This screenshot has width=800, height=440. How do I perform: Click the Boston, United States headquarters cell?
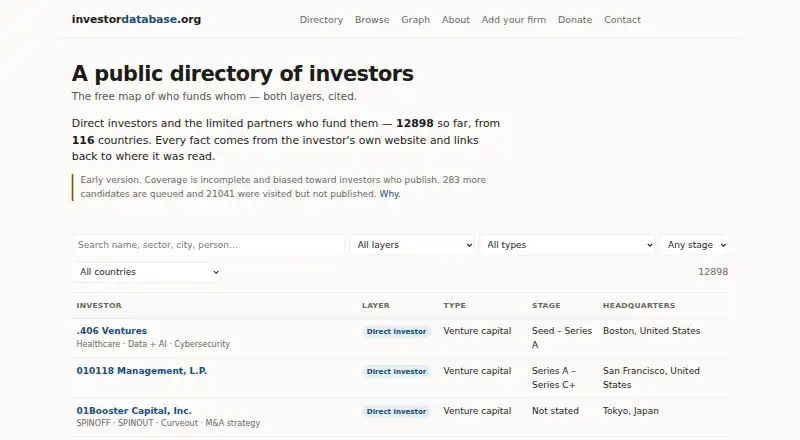coord(652,331)
